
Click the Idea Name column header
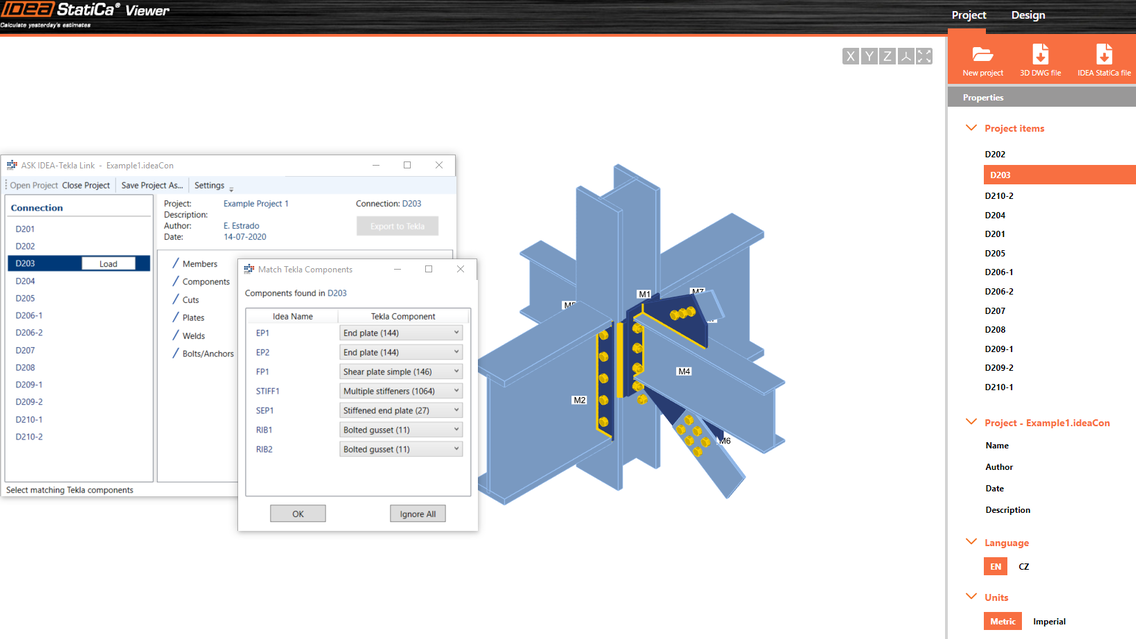(293, 317)
